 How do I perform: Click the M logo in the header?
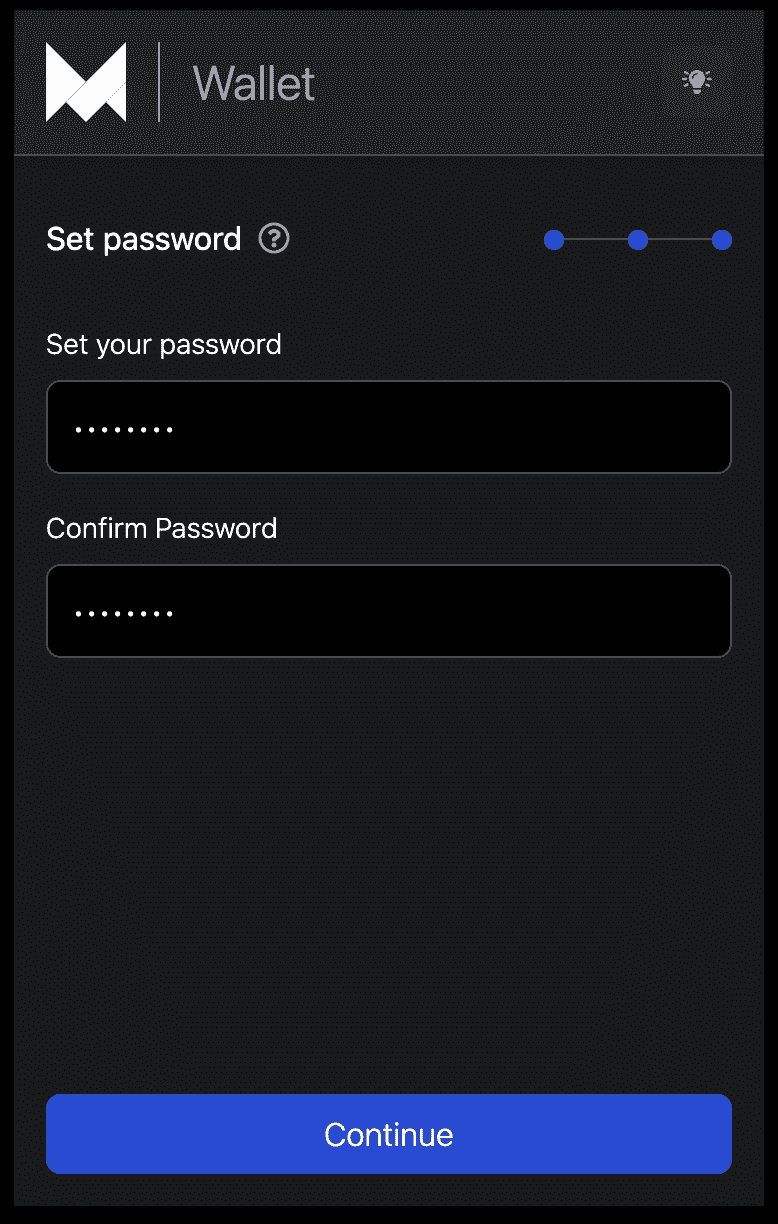tap(86, 82)
